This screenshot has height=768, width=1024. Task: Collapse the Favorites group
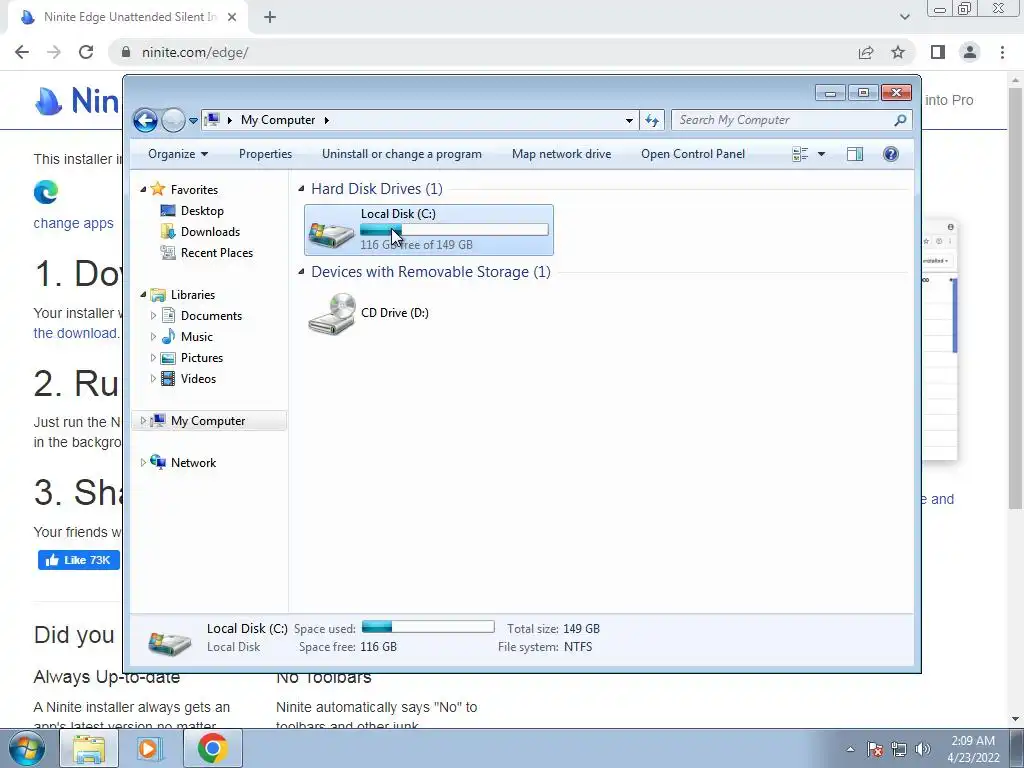(x=143, y=189)
